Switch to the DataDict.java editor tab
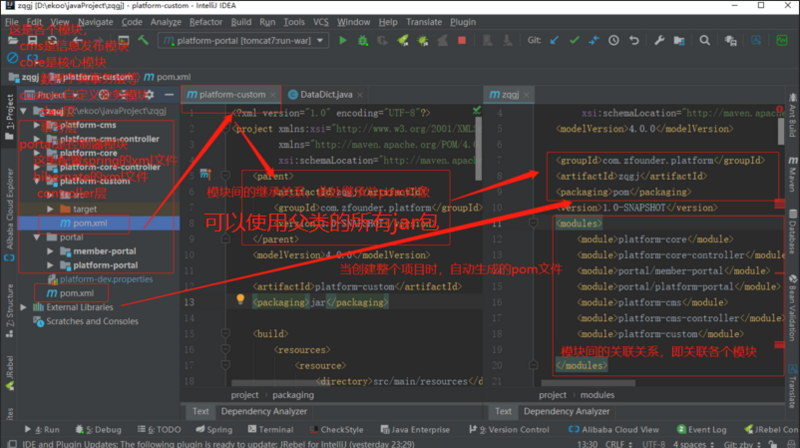Viewport: 800px width, 448px height. [x=326, y=94]
